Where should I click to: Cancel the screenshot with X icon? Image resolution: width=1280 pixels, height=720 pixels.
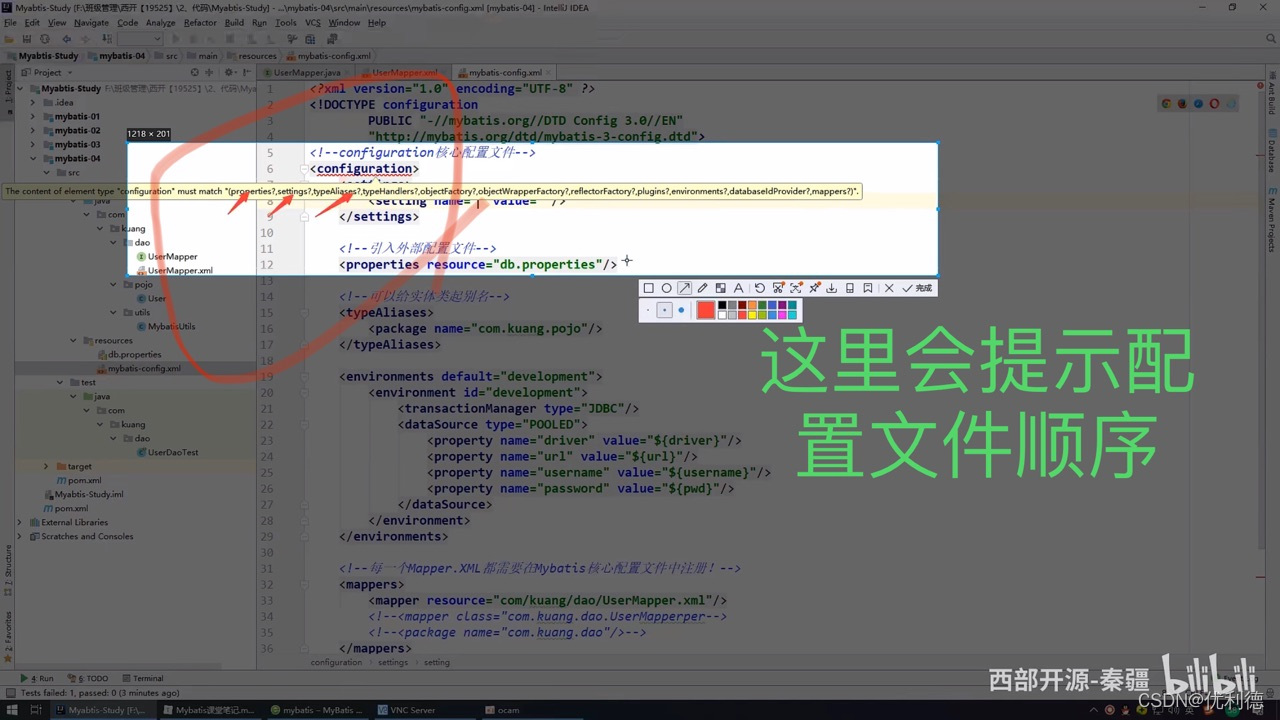click(889, 288)
